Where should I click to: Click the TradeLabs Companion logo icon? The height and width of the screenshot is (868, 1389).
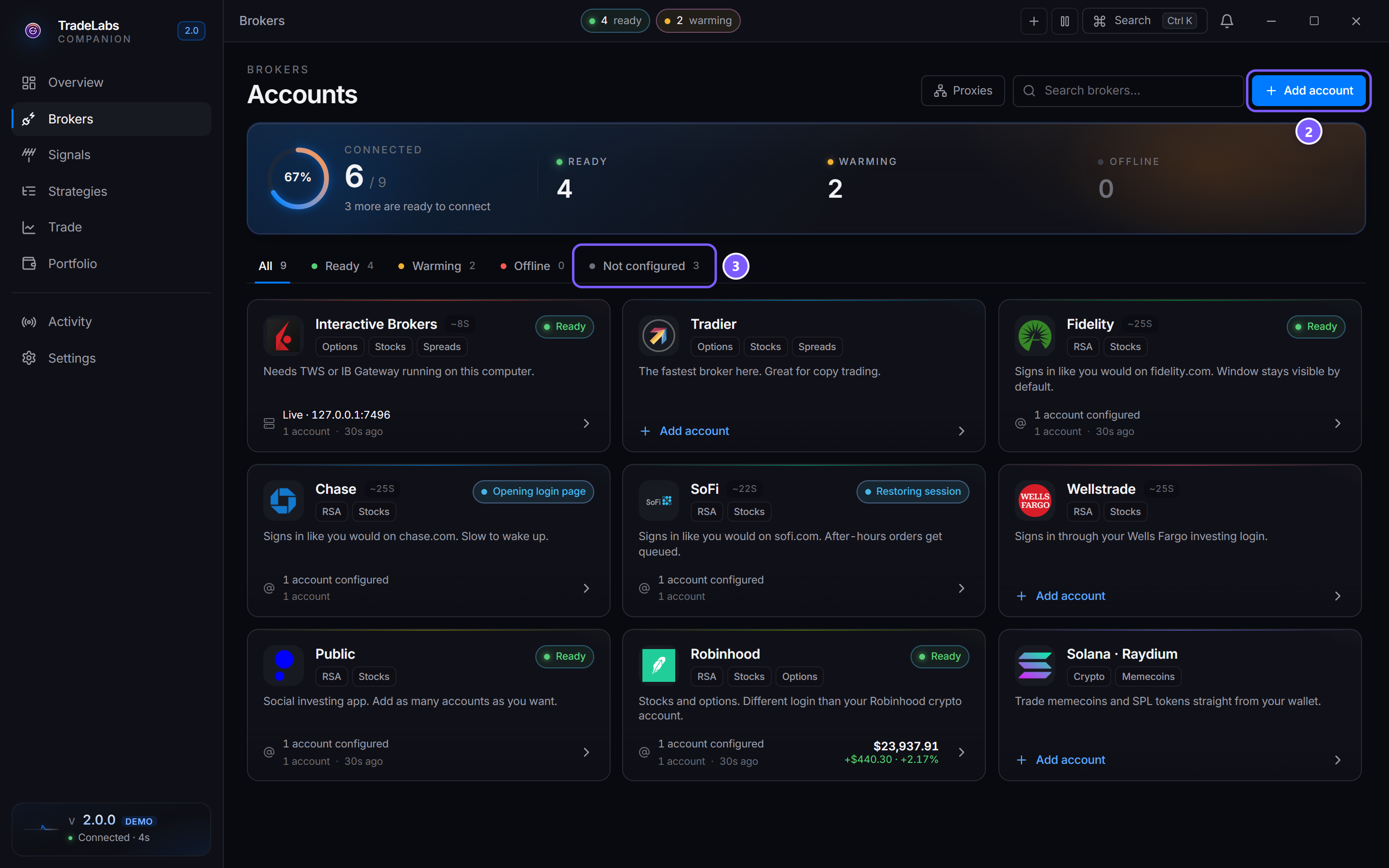(33, 30)
